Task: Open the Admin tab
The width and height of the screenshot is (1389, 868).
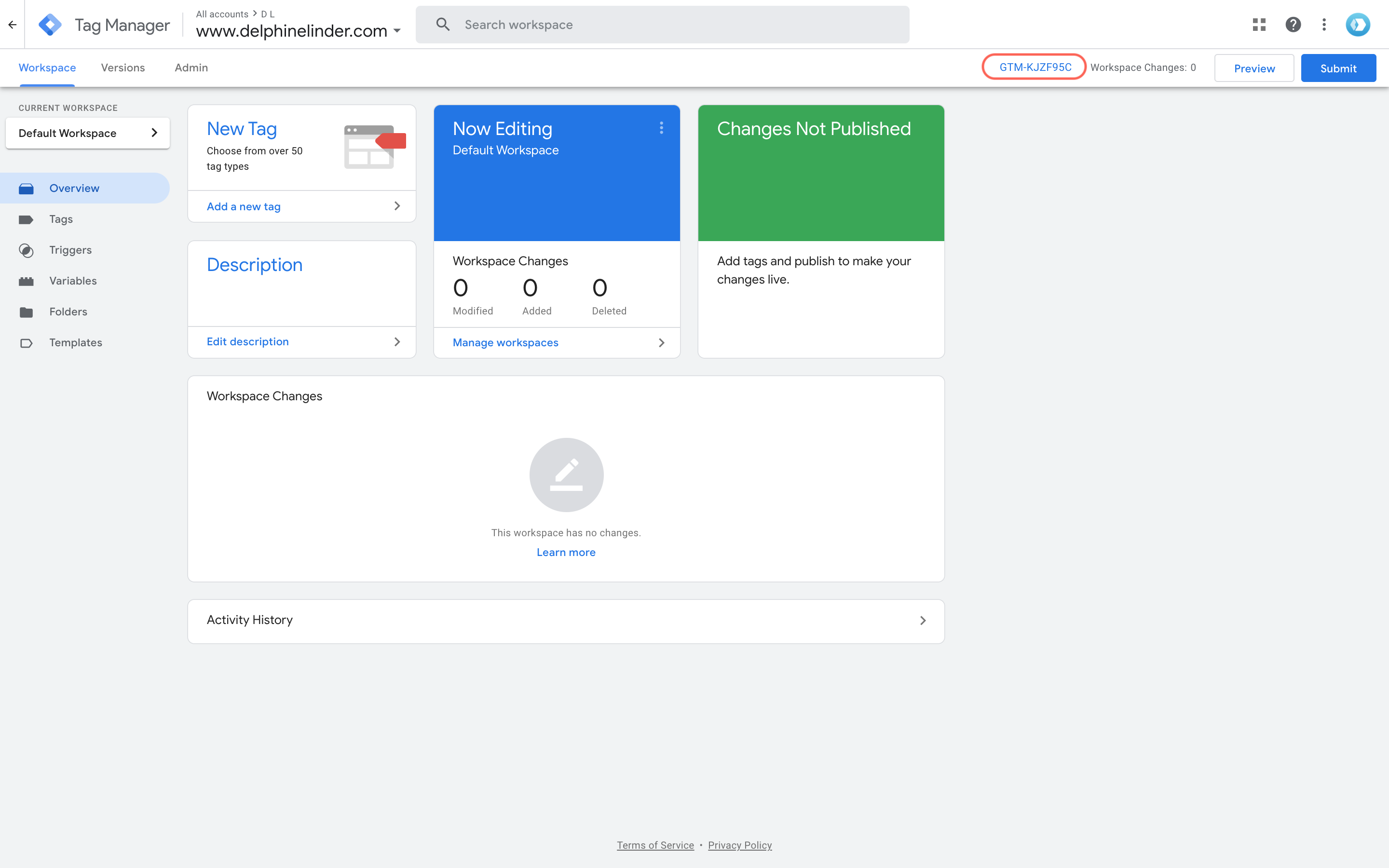Action: (x=191, y=68)
